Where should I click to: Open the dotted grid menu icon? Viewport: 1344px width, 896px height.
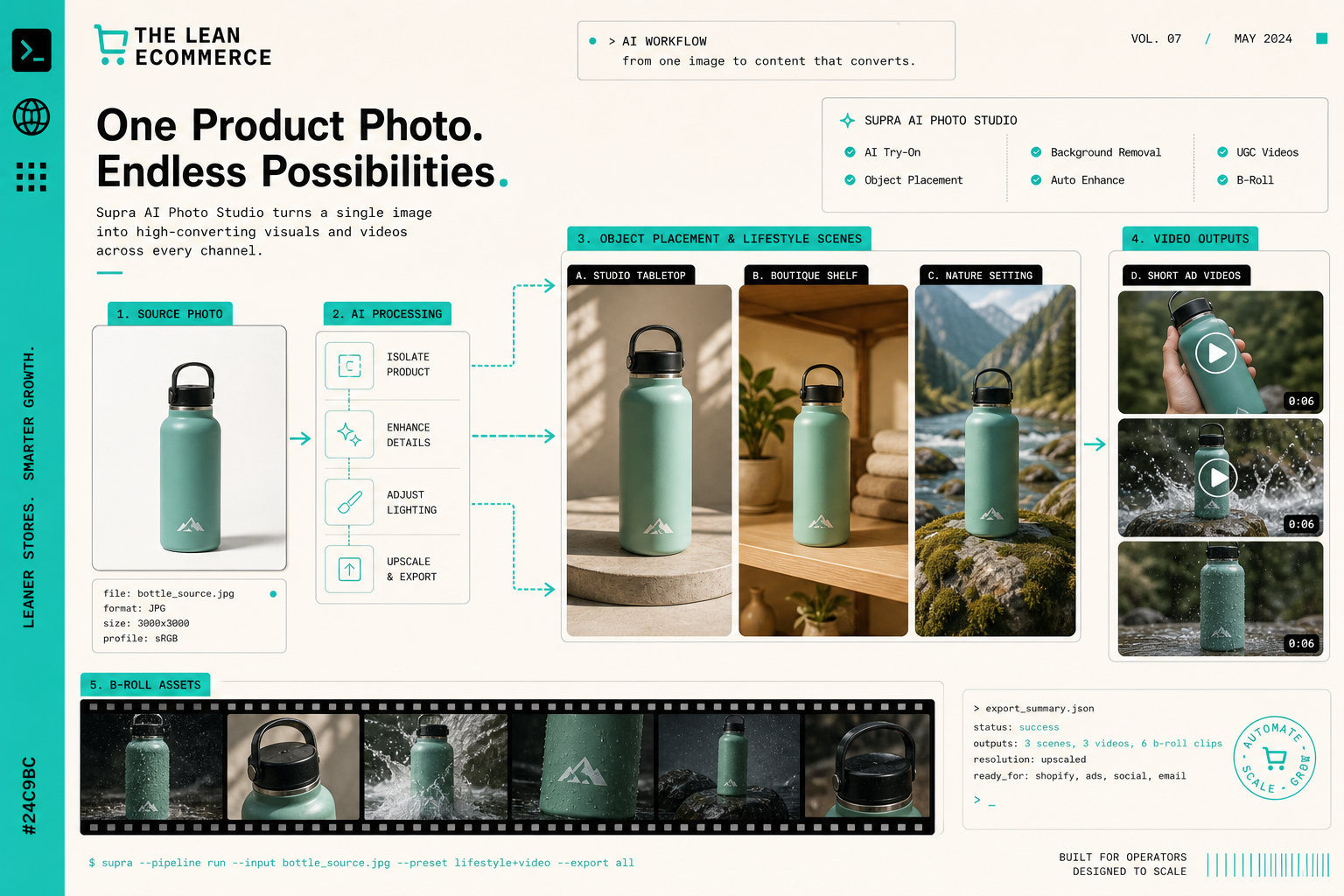[x=31, y=177]
